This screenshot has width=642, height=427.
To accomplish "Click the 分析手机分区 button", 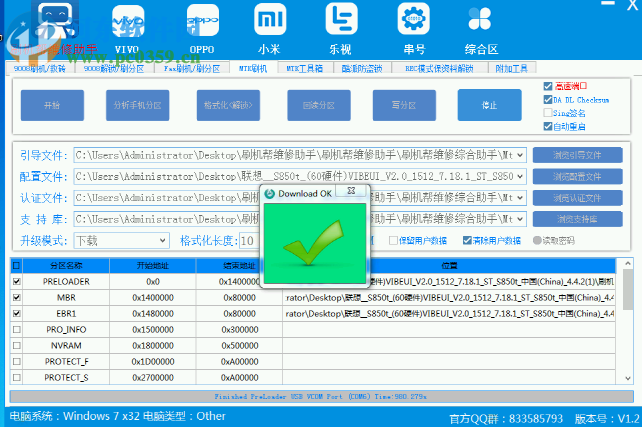I will click(x=138, y=105).
